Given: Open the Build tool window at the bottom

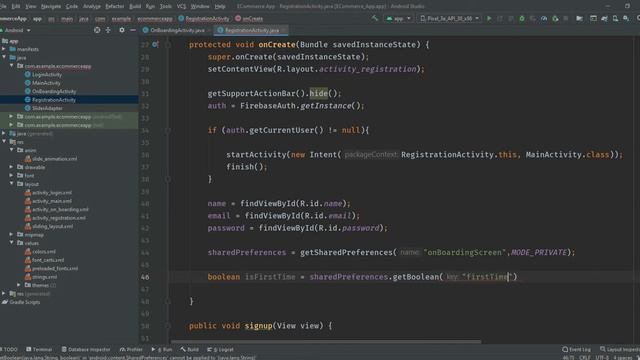Looking at the screenshot, I should click(x=190, y=349).
